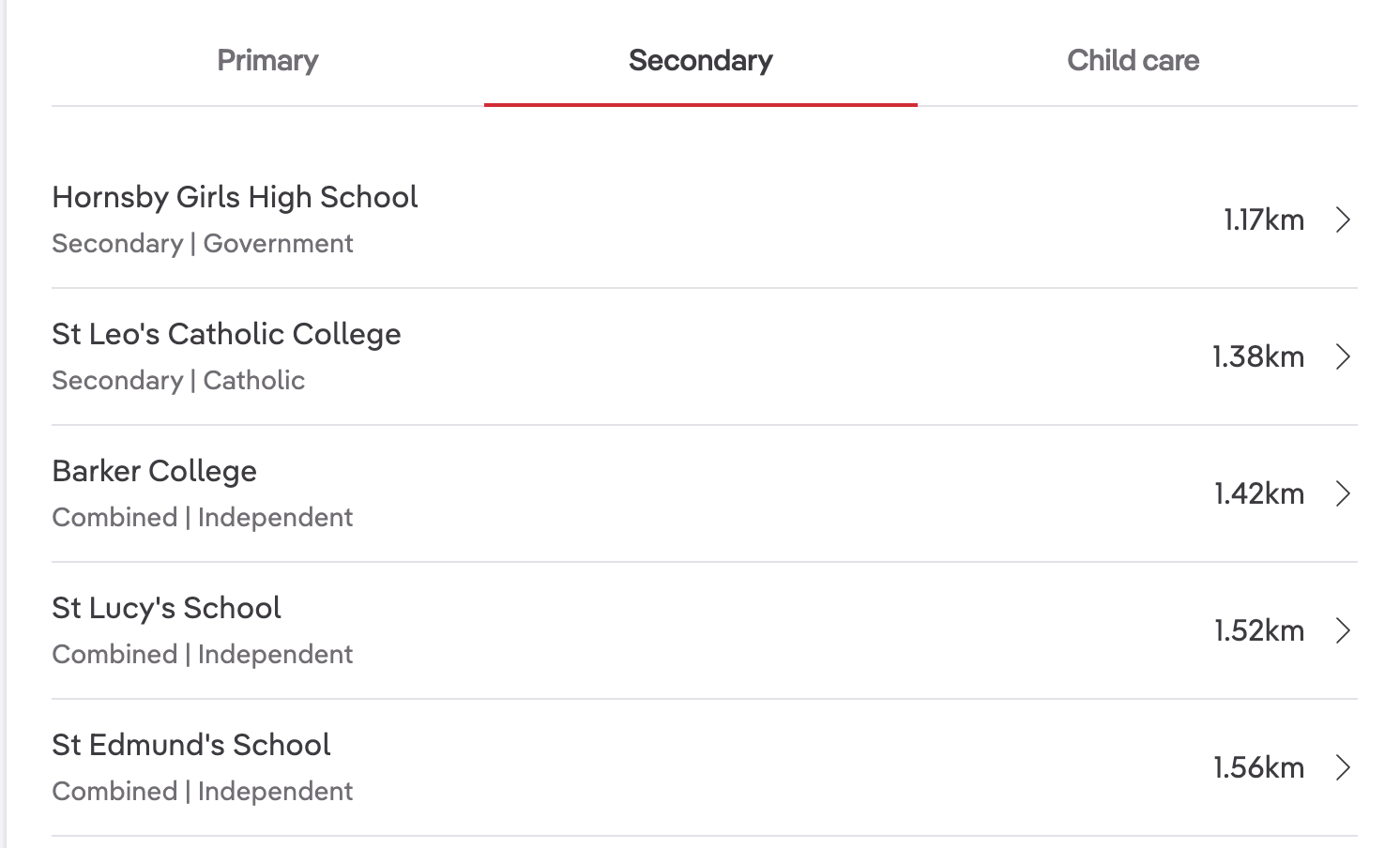Click the 1.52km distance label
This screenshot has height=848, width=1400.
pos(1258,631)
